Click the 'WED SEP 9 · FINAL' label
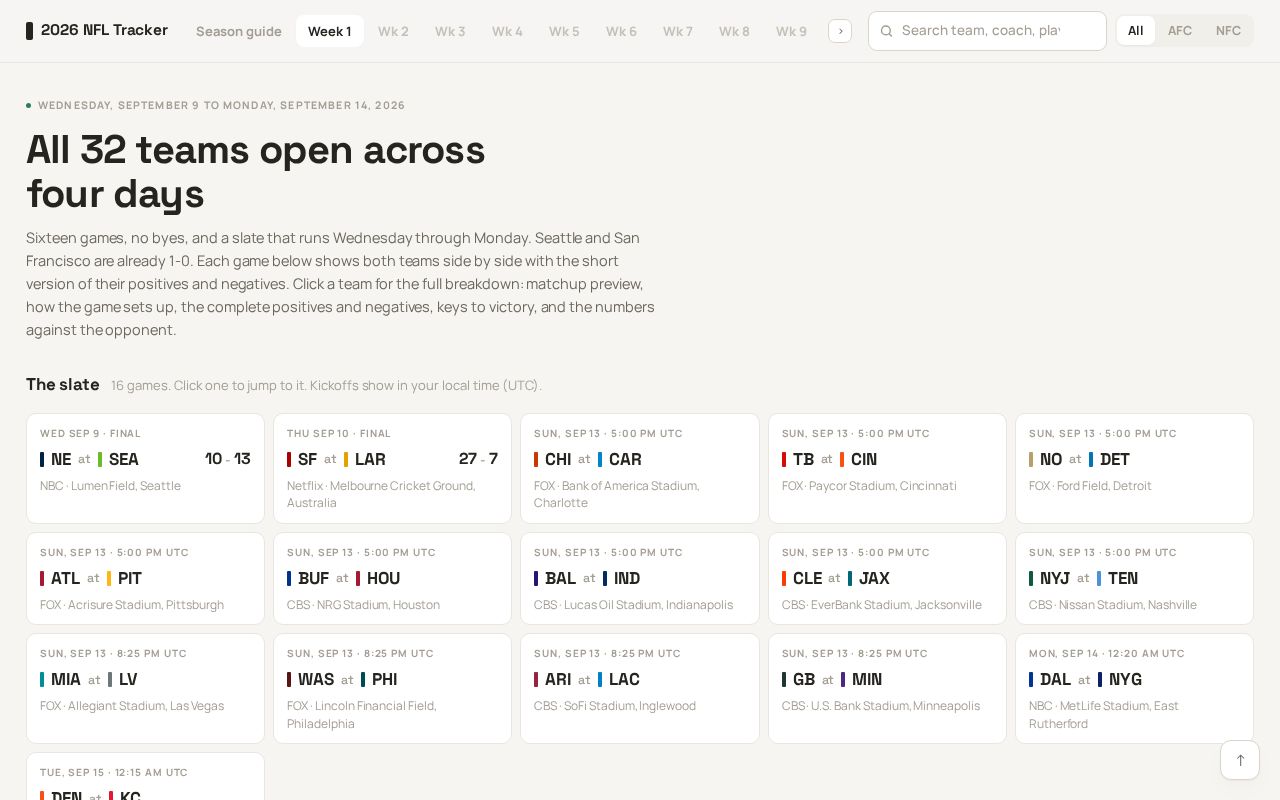 point(90,434)
